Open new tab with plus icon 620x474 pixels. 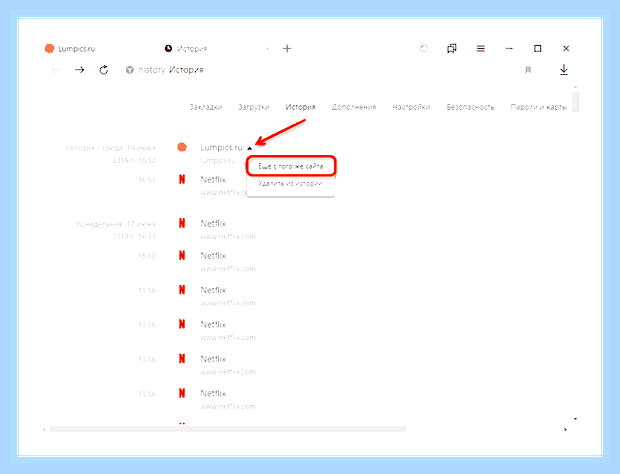tap(287, 49)
